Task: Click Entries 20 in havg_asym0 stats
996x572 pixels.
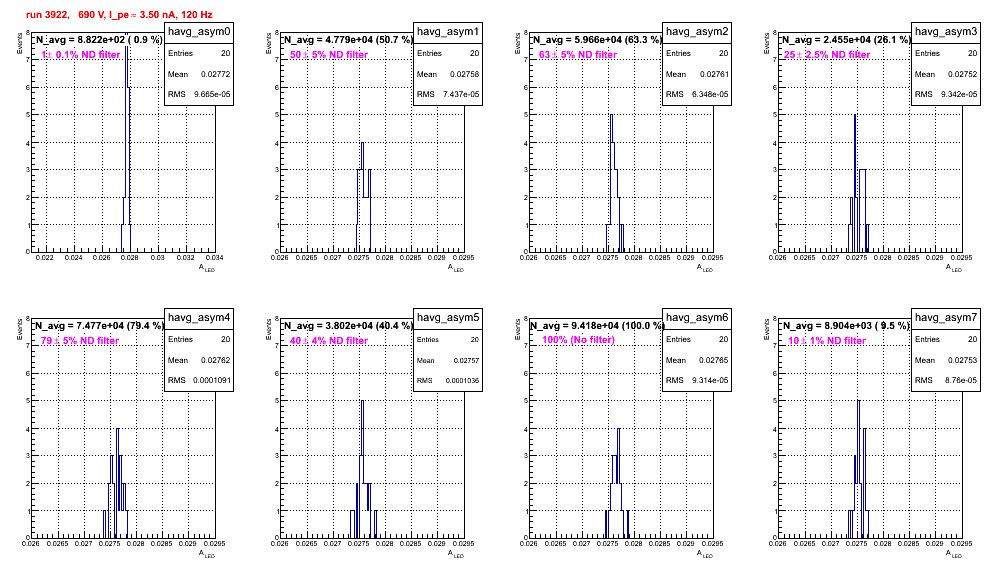Action: tap(199, 53)
